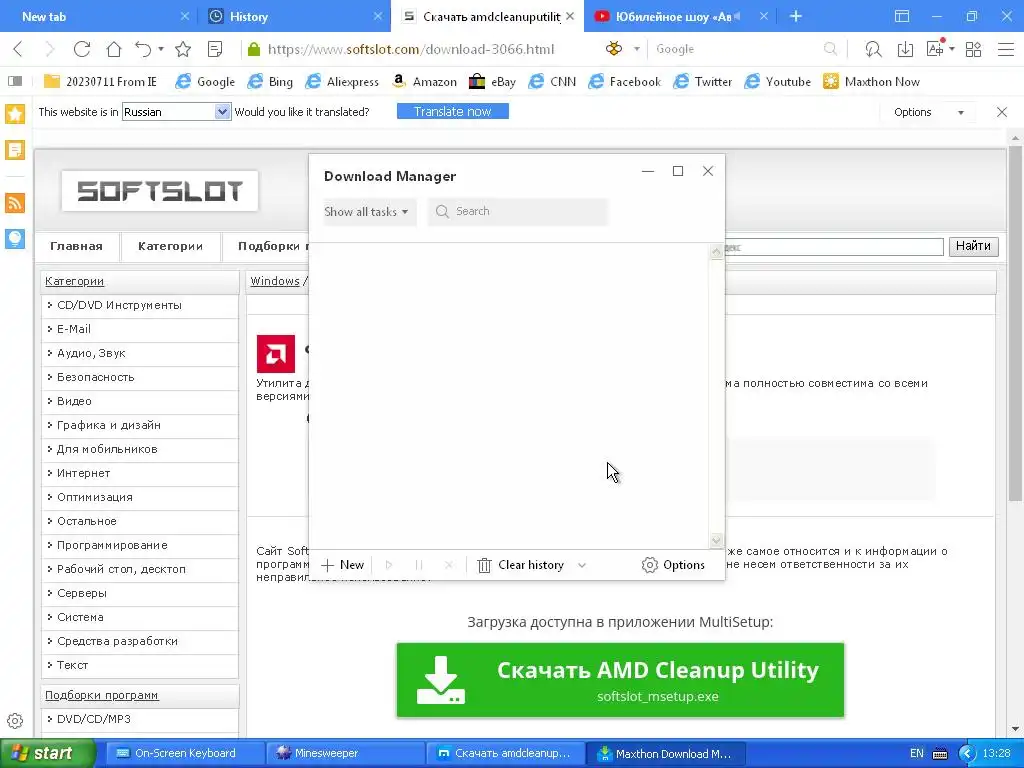1024x768 pixels.
Task: Open the extensions grid icon
Action: 974,49
